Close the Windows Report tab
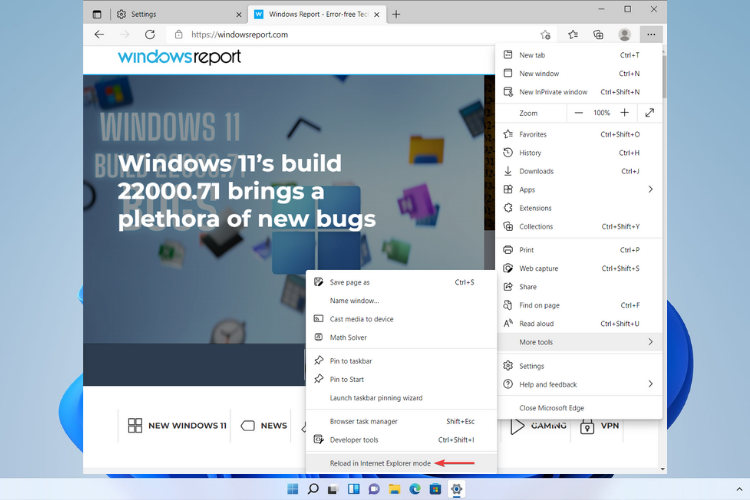Image resolution: width=750 pixels, height=500 pixels. pos(377,15)
